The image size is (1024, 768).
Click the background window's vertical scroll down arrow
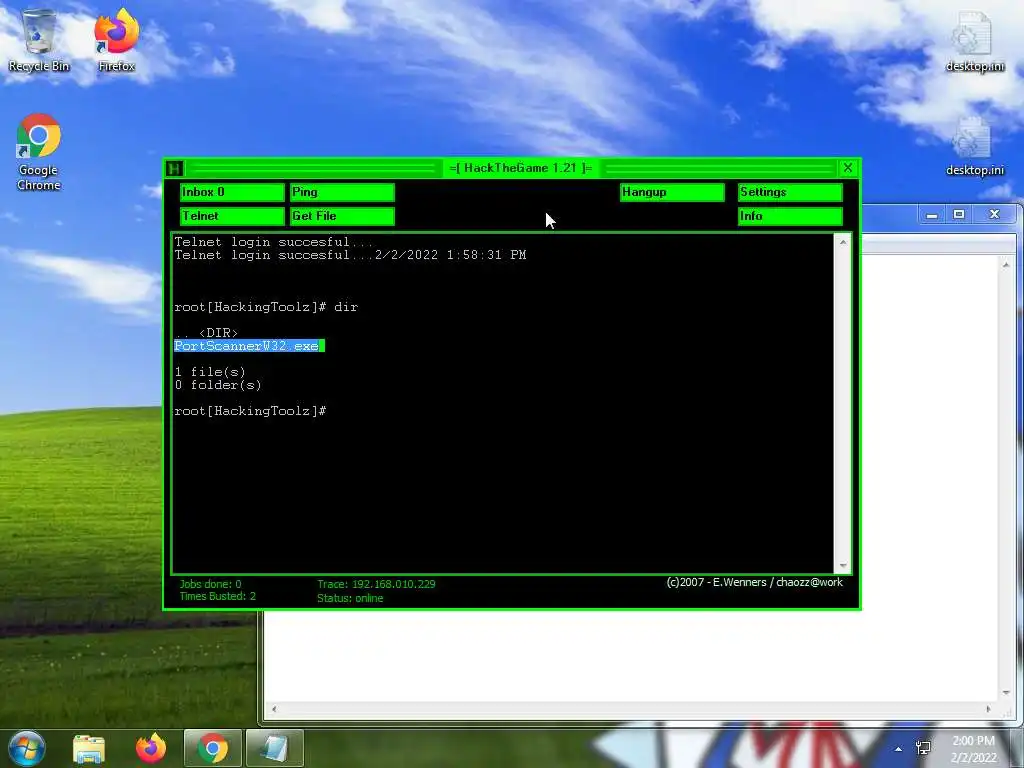[x=1006, y=692]
